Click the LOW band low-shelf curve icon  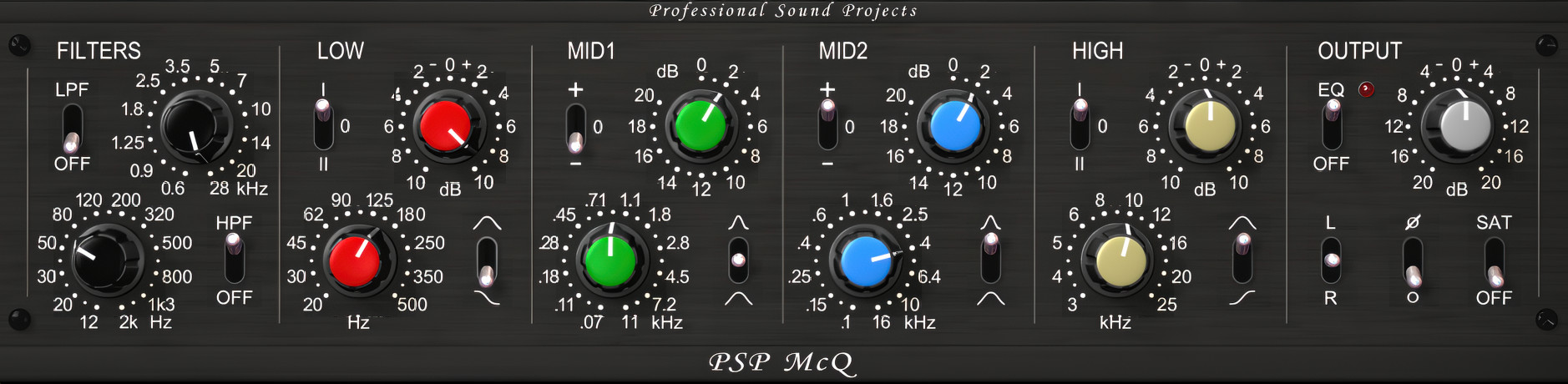487,299
